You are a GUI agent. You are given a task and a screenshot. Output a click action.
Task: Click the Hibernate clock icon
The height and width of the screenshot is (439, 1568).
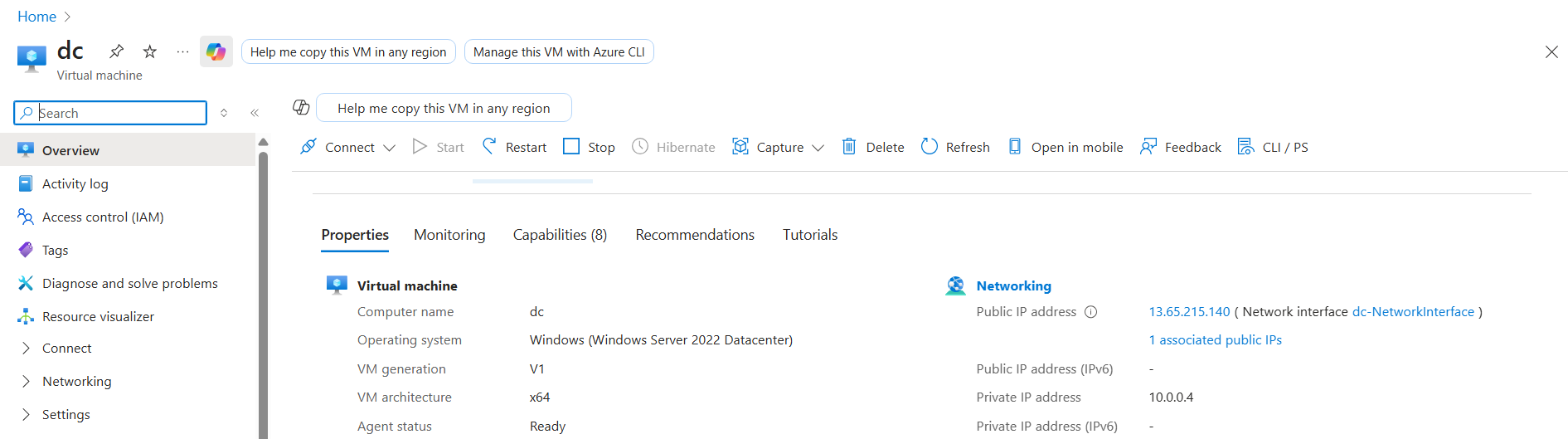click(640, 147)
